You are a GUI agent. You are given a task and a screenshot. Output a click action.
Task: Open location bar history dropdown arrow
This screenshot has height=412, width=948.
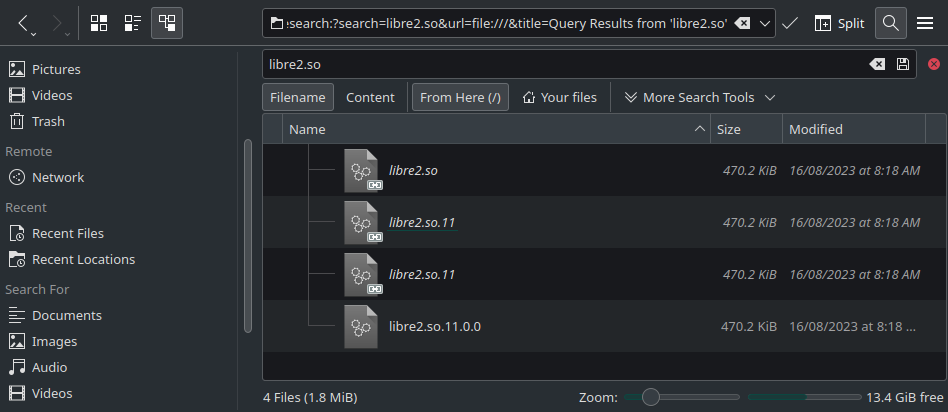pyautogui.click(x=764, y=24)
